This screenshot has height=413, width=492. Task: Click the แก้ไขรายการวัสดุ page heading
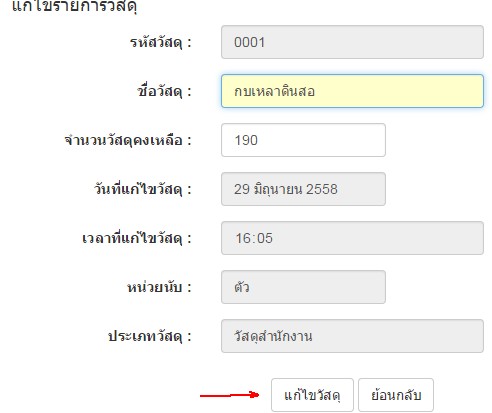tap(74, 6)
